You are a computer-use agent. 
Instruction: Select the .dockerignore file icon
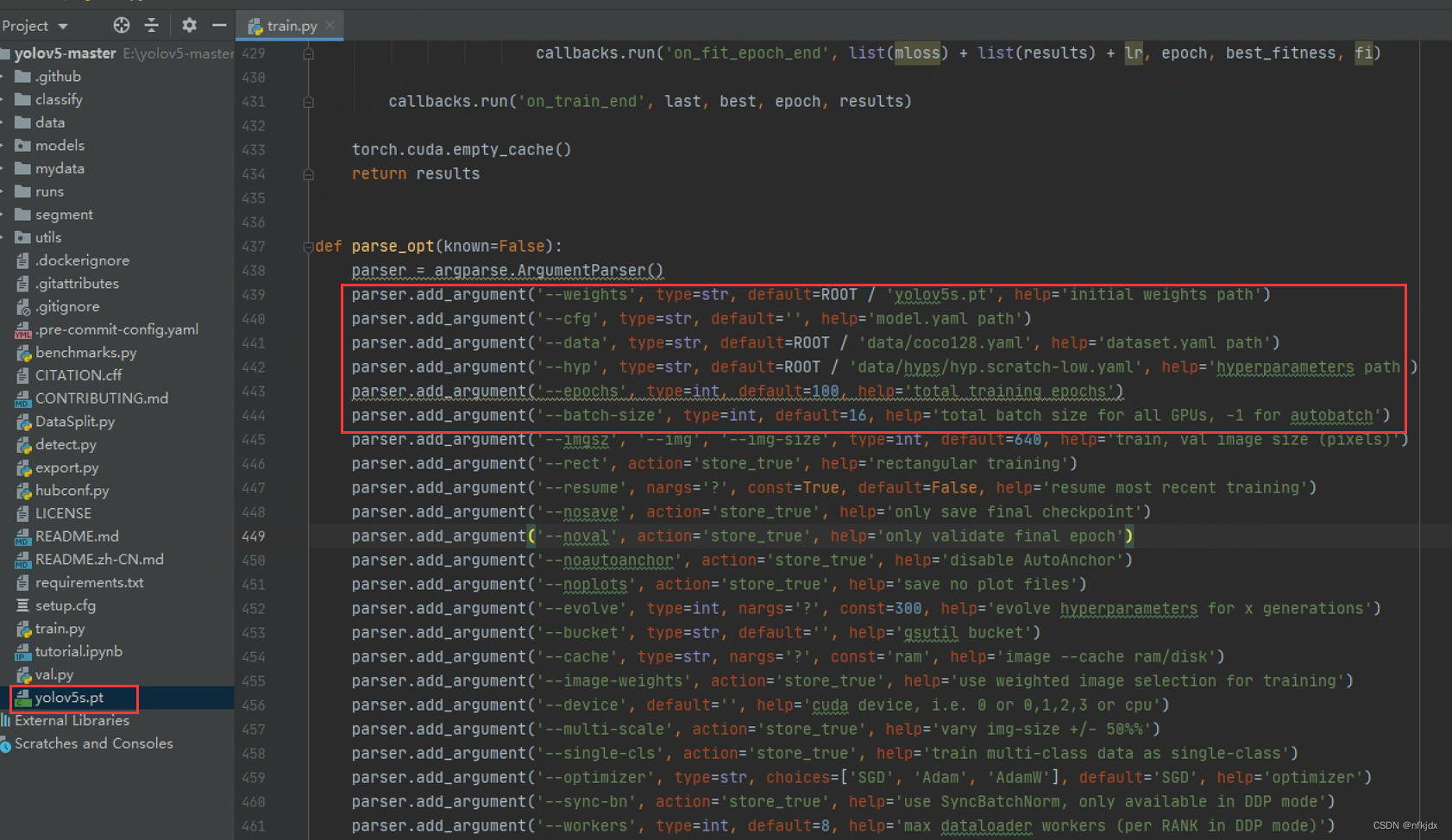[x=23, y=260]
